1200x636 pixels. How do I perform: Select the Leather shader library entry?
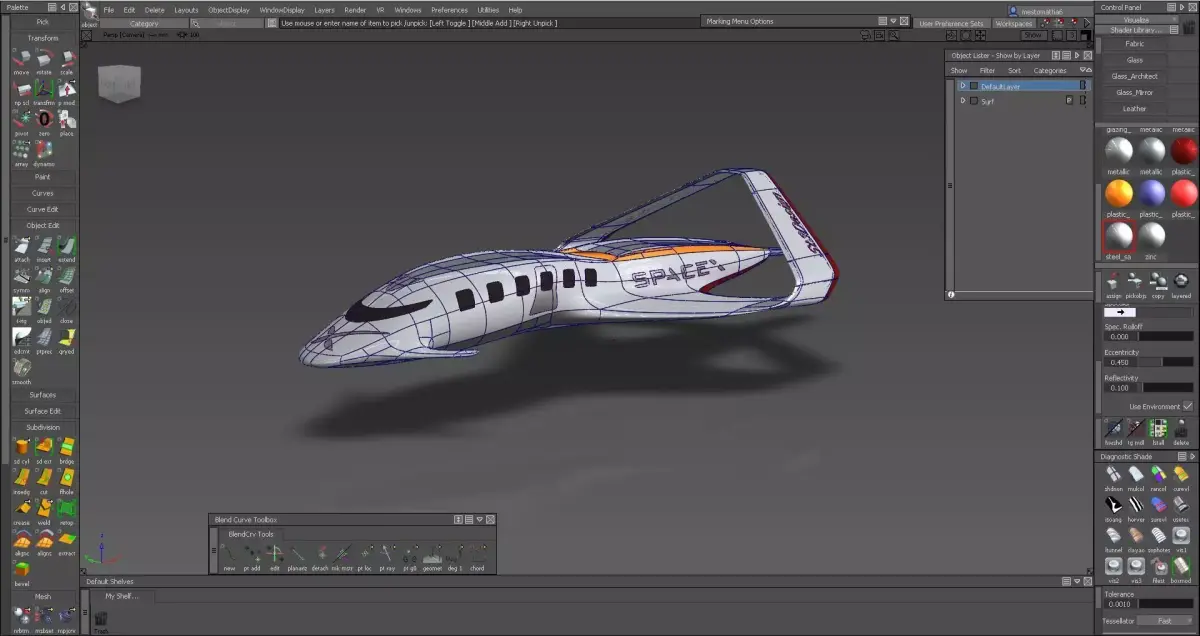pyautogui.click(x=1134, y=108)
